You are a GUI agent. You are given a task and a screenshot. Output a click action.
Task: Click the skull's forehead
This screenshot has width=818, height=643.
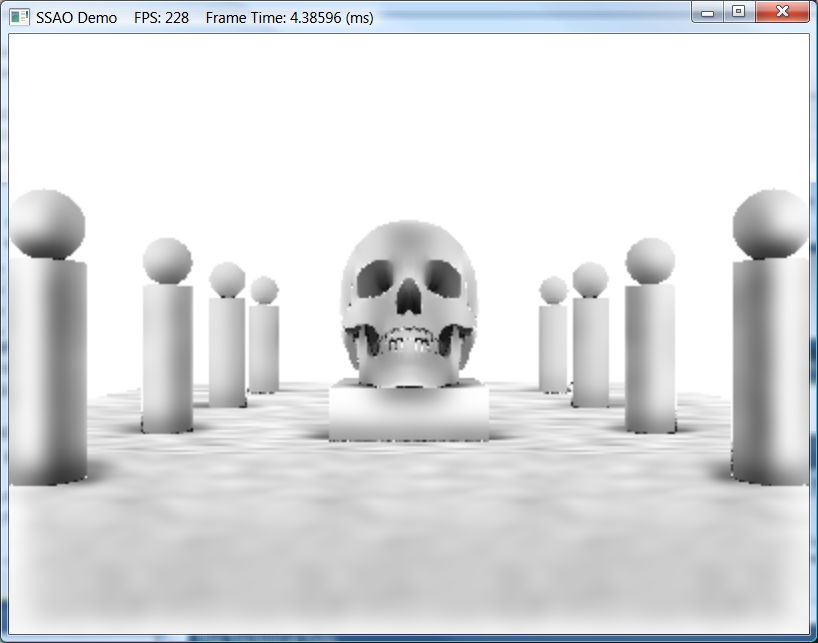(408, 241)
